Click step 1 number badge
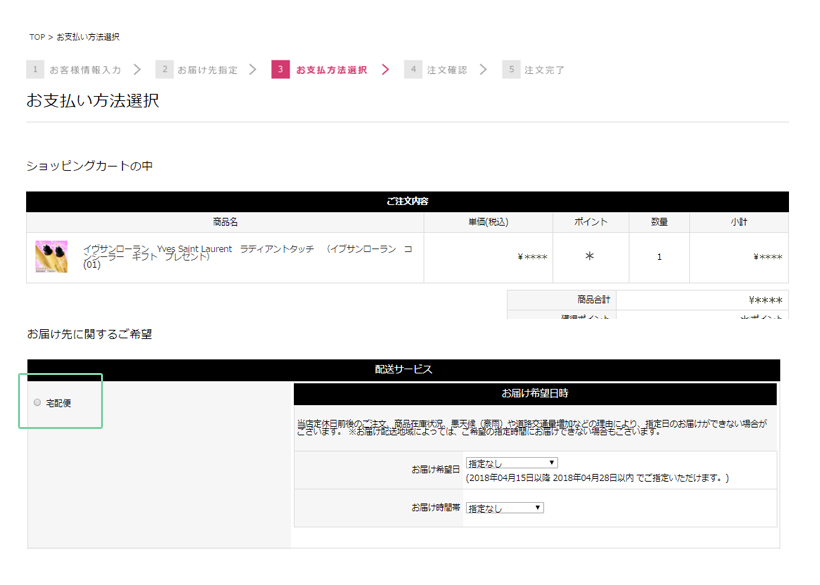 [35, 70]
